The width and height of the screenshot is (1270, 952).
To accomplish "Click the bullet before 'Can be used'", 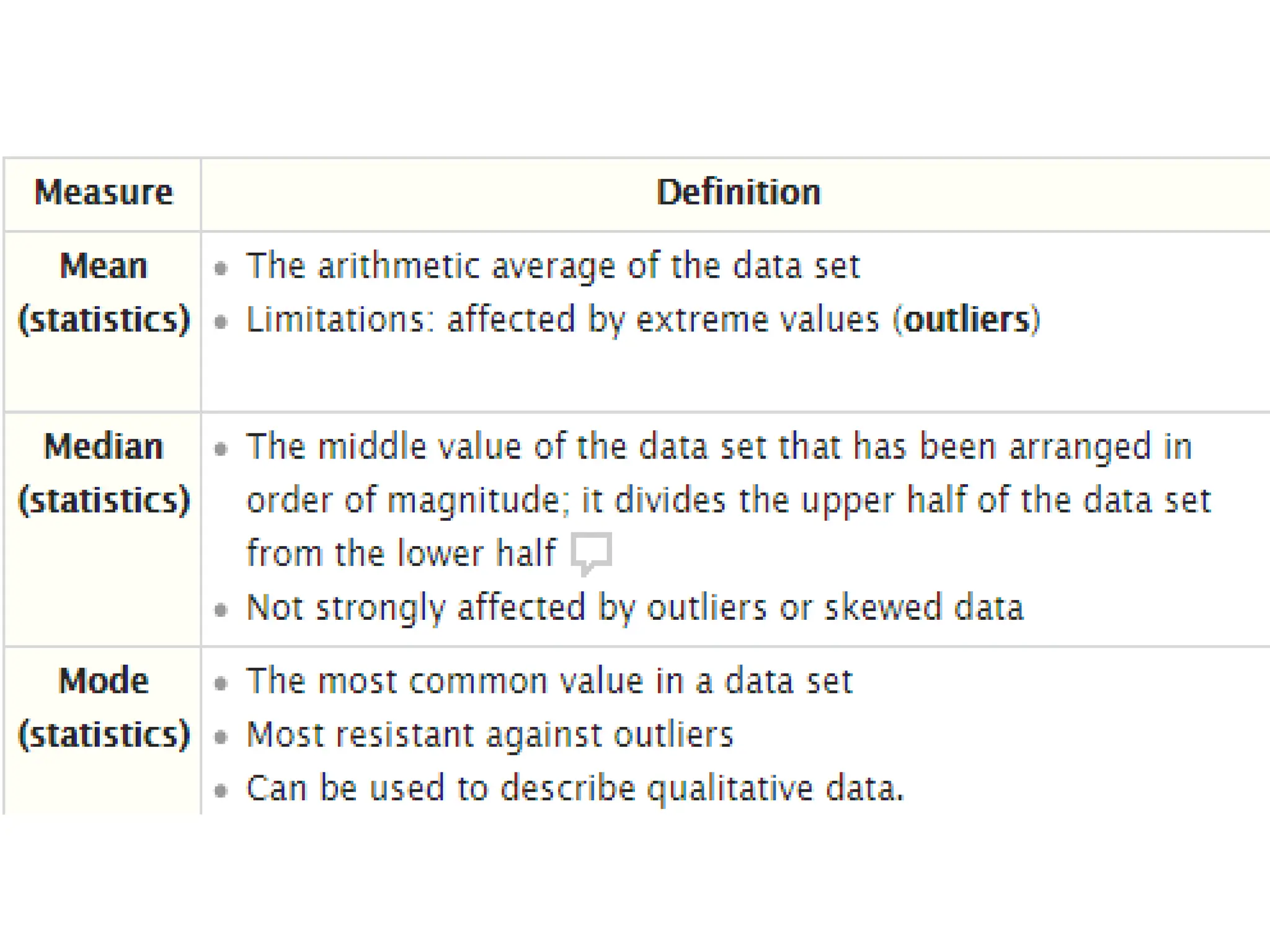I will tap(221, 790).
